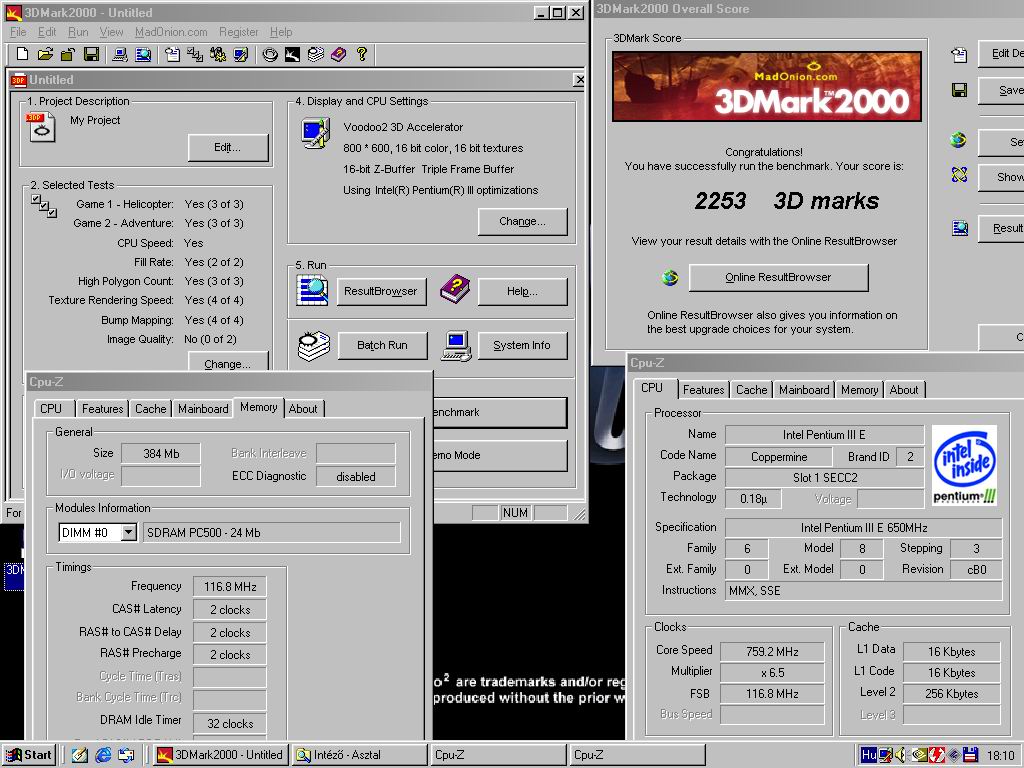Click Internet Explorer quick launch icon
1024x768 pixels.
tap(103, 755)
